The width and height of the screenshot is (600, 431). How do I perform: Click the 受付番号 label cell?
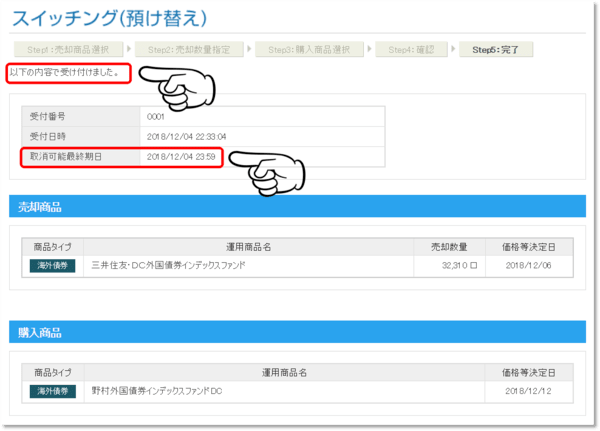coord(81,116)
